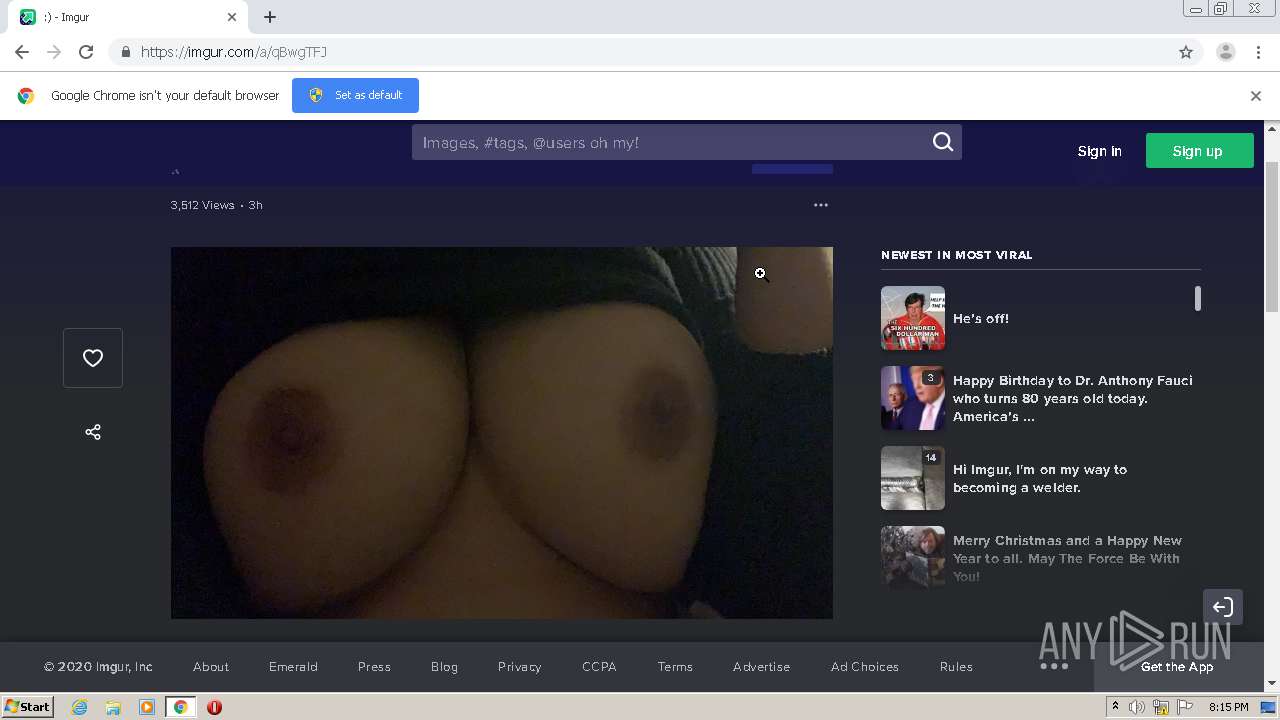Select Chrome taskbar button
The image size is (1280, 720).
coord(181,707)
